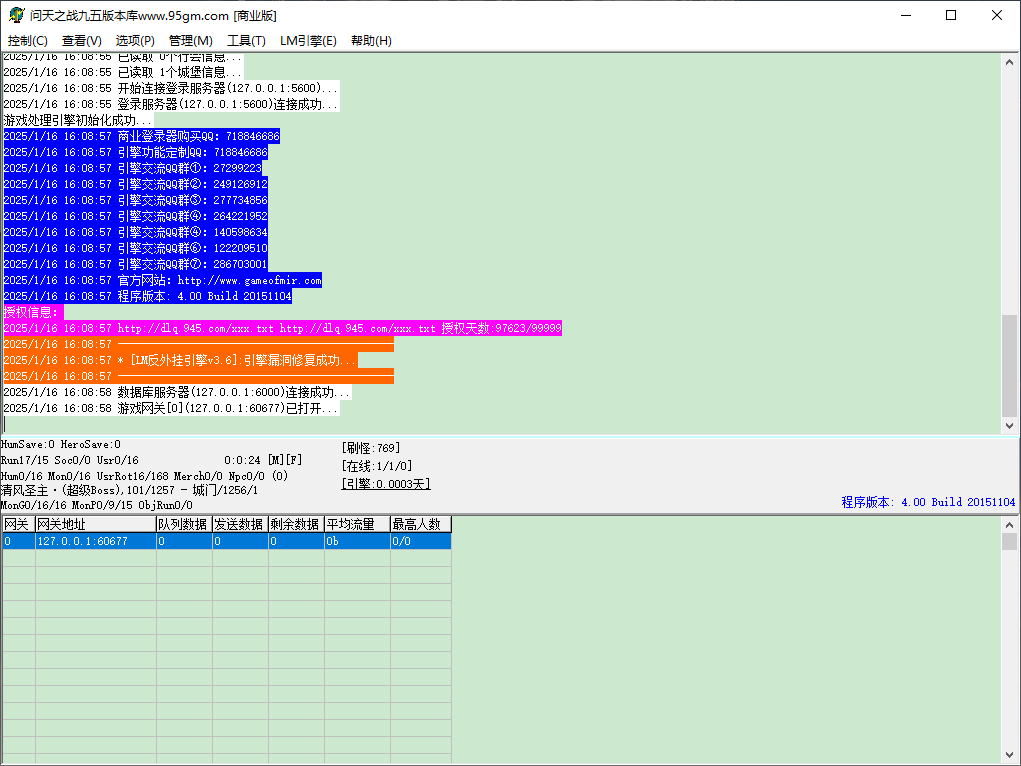Click the [在线:1/1/0] status label
Image resolution: width=1021 pixels, height=766 pixels.
click(376, 466)
